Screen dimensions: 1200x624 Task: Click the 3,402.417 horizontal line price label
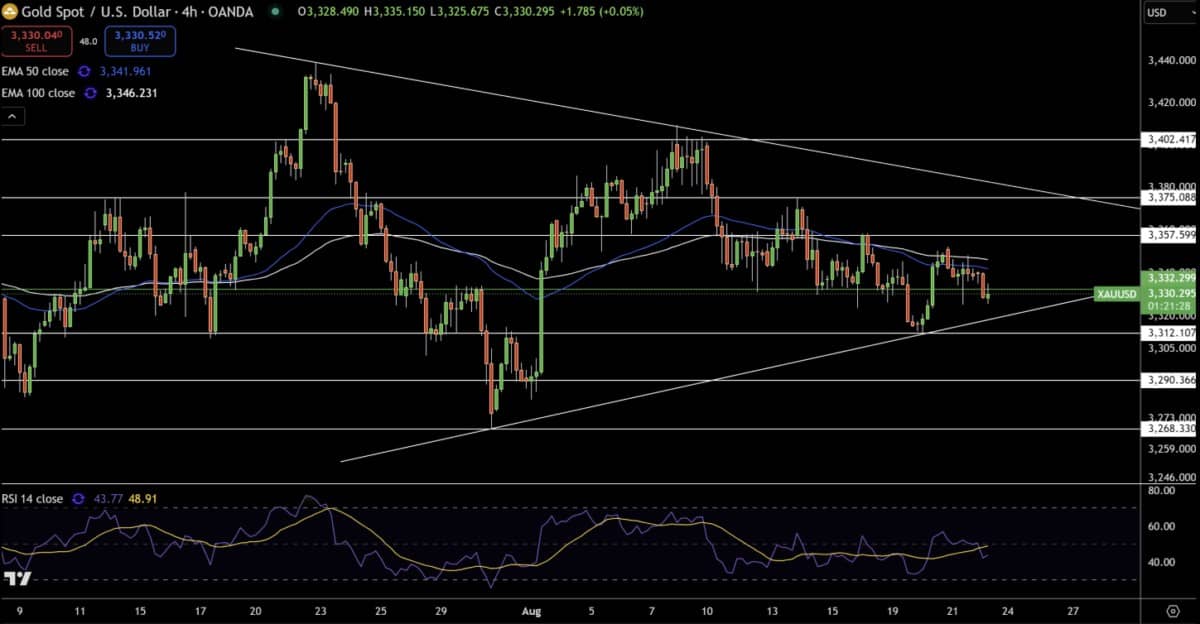click(1168, 140)
